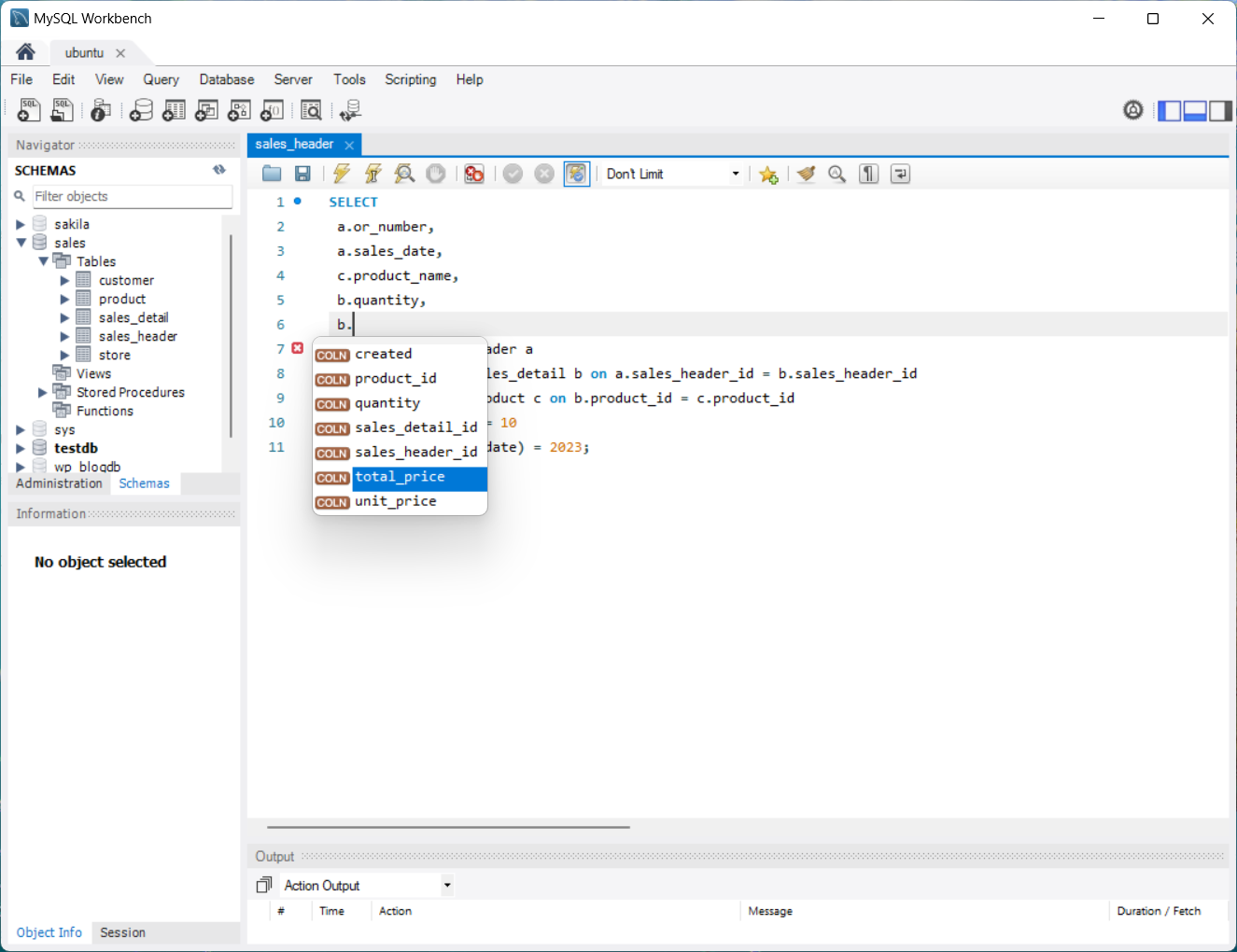
Task: Open the preferences gear icon at top right
Action: point(1132,110)
